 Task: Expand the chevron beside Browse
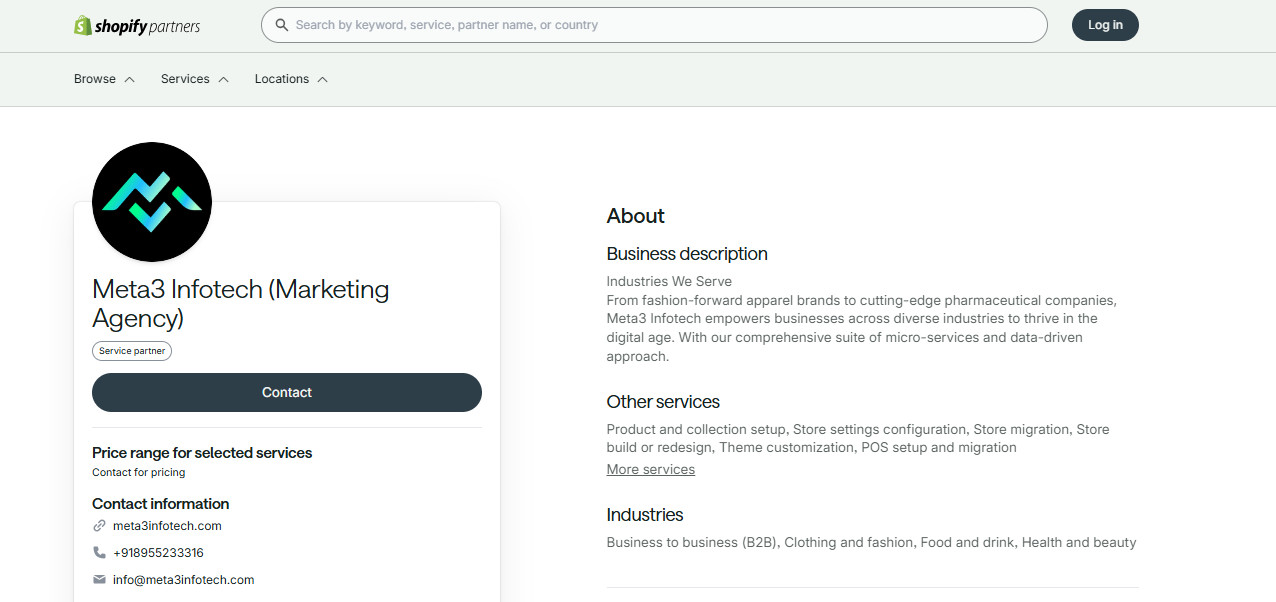(x=129, y=80)
